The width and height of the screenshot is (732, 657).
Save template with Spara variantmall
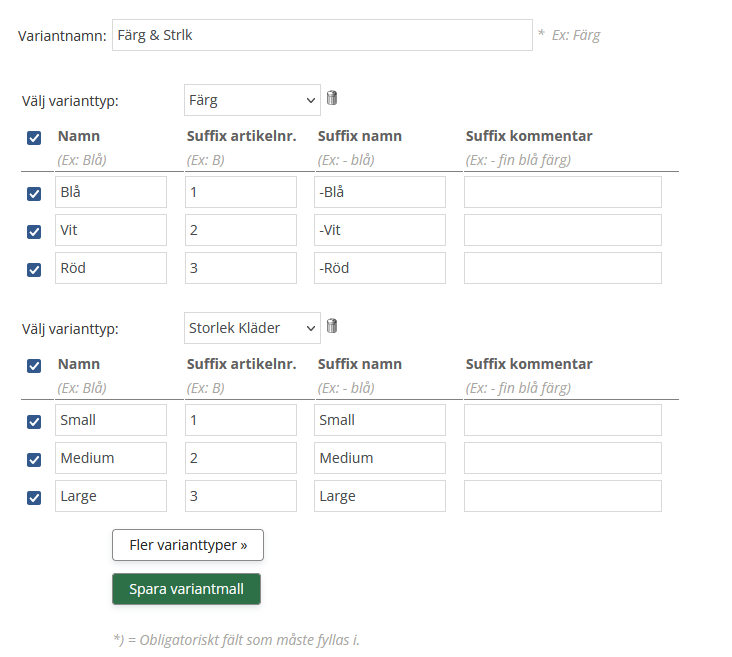click(x=186, y=589)
